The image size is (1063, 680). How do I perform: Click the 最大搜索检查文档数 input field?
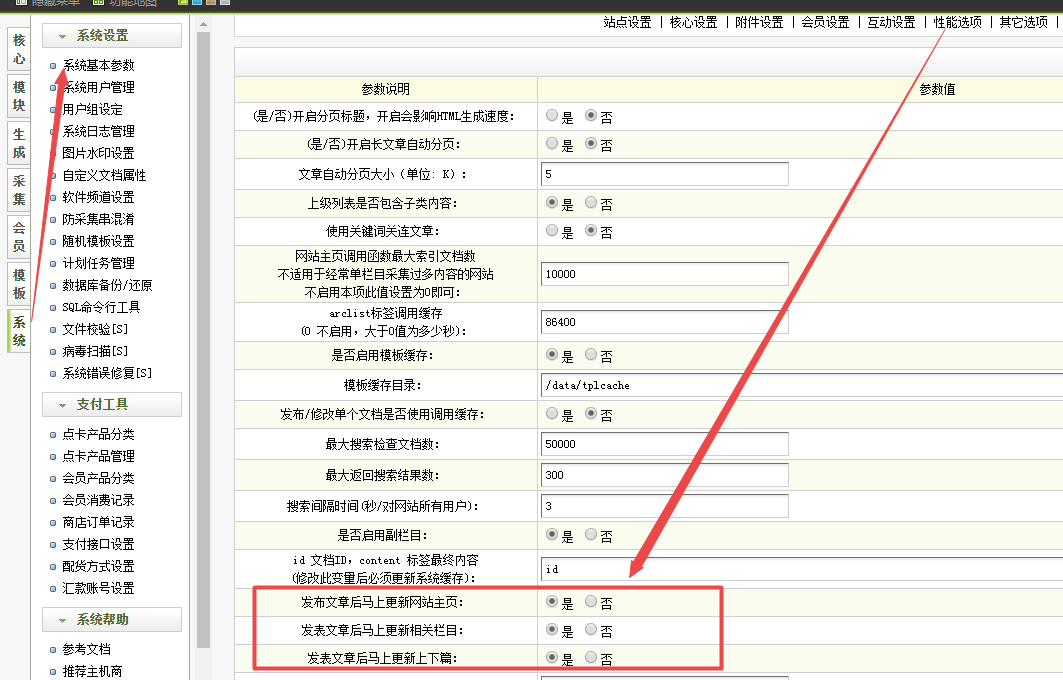point(665,444)
